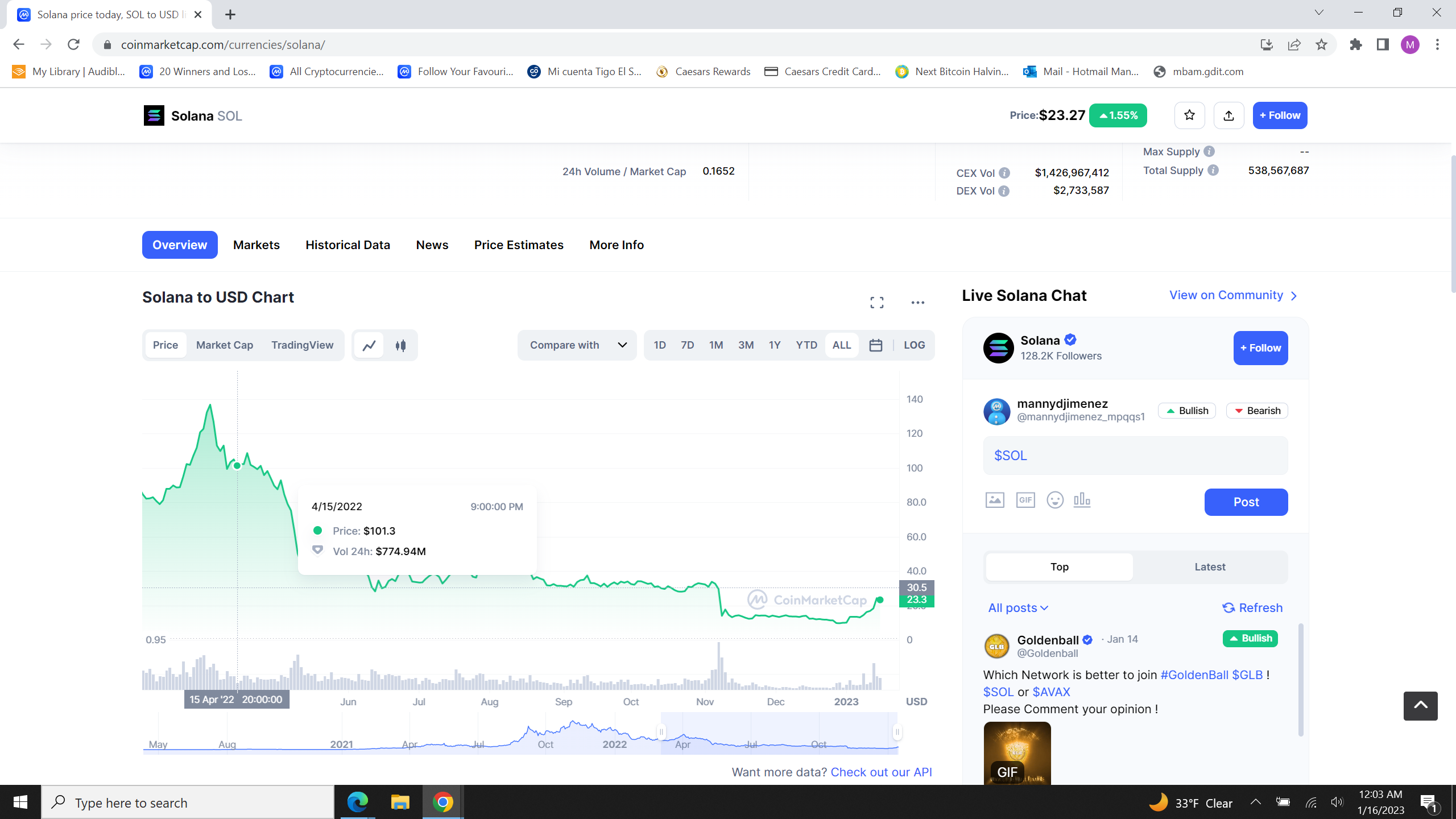Image resolution: width=1456 pixels, height=819 pixels.
Task: Open chart fullscreen expand icon
Action: [877, 303]
